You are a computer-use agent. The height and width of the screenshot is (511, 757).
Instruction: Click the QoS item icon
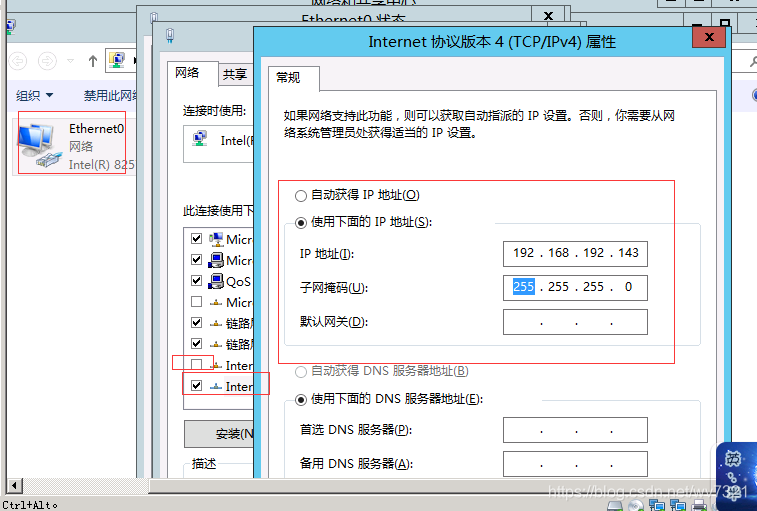[215, 281]
